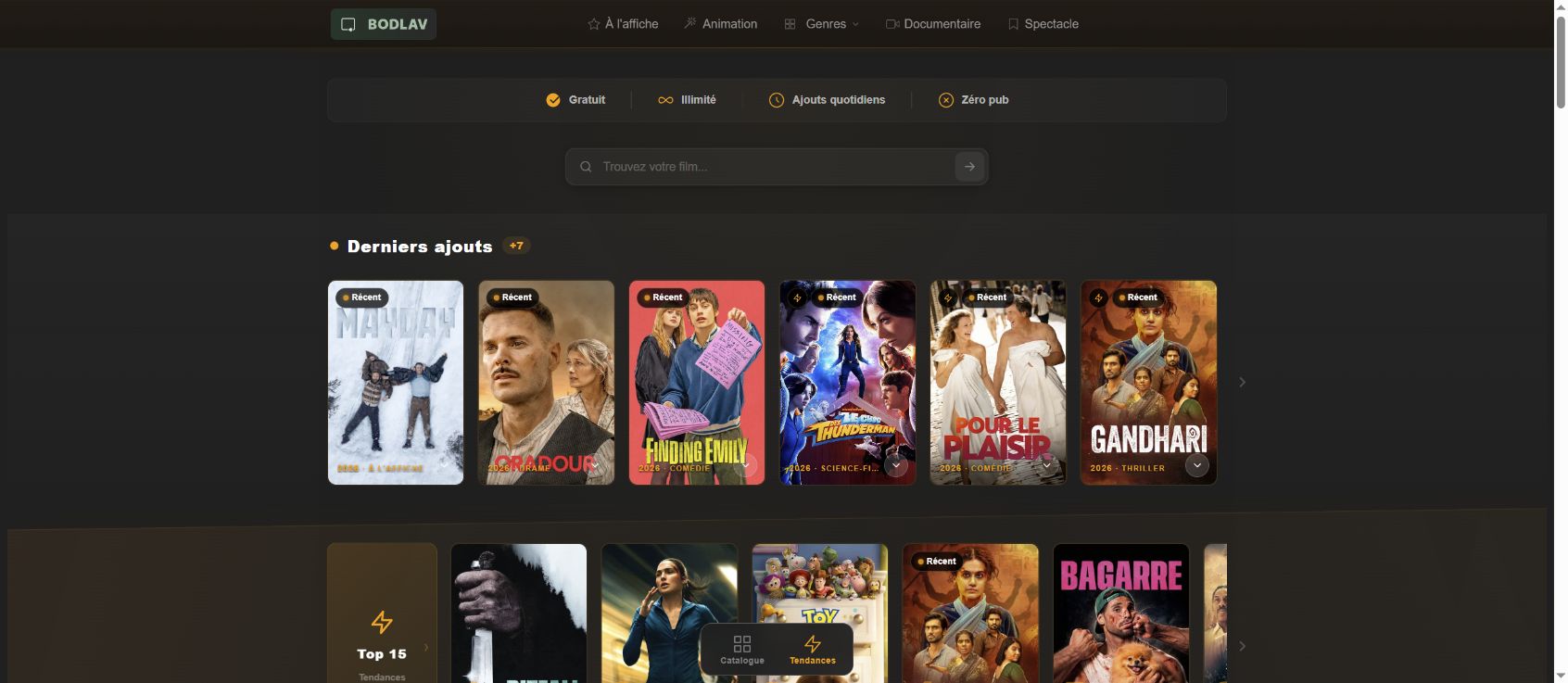Image resolution: width=1568 pixels, height=683 pixels.
Task: Switch to the Tendances tab
Action: tap(813, 650)
